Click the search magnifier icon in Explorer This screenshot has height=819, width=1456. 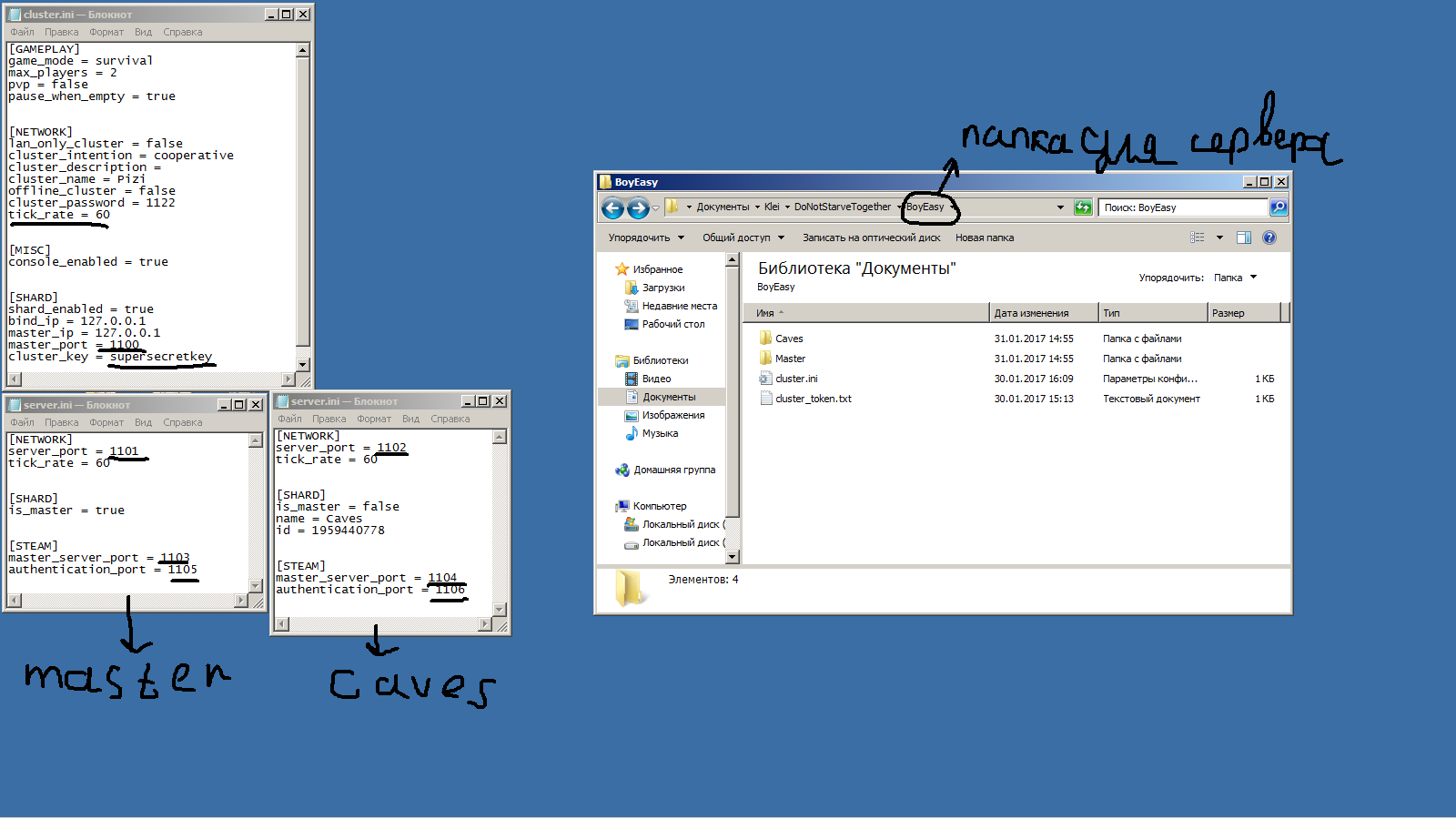pos(1279,207)
